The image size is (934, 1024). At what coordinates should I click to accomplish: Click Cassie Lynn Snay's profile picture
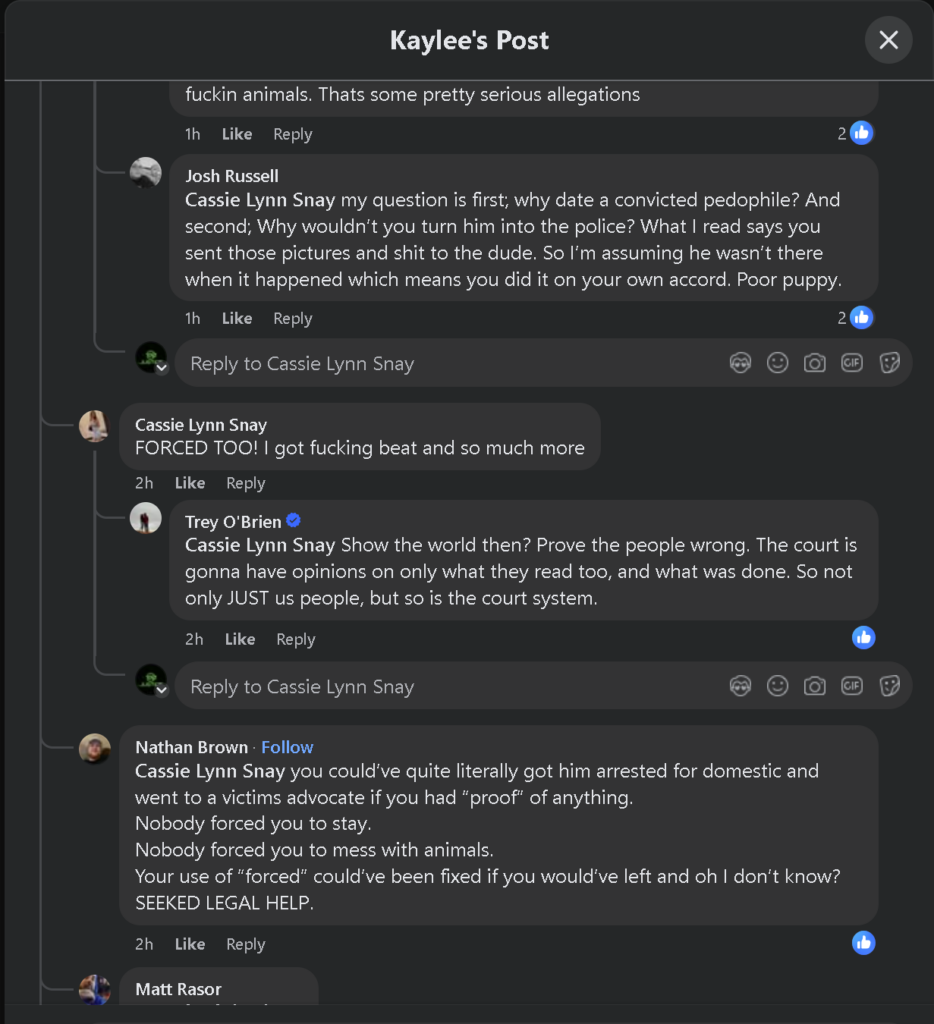[x=94, y=426]
